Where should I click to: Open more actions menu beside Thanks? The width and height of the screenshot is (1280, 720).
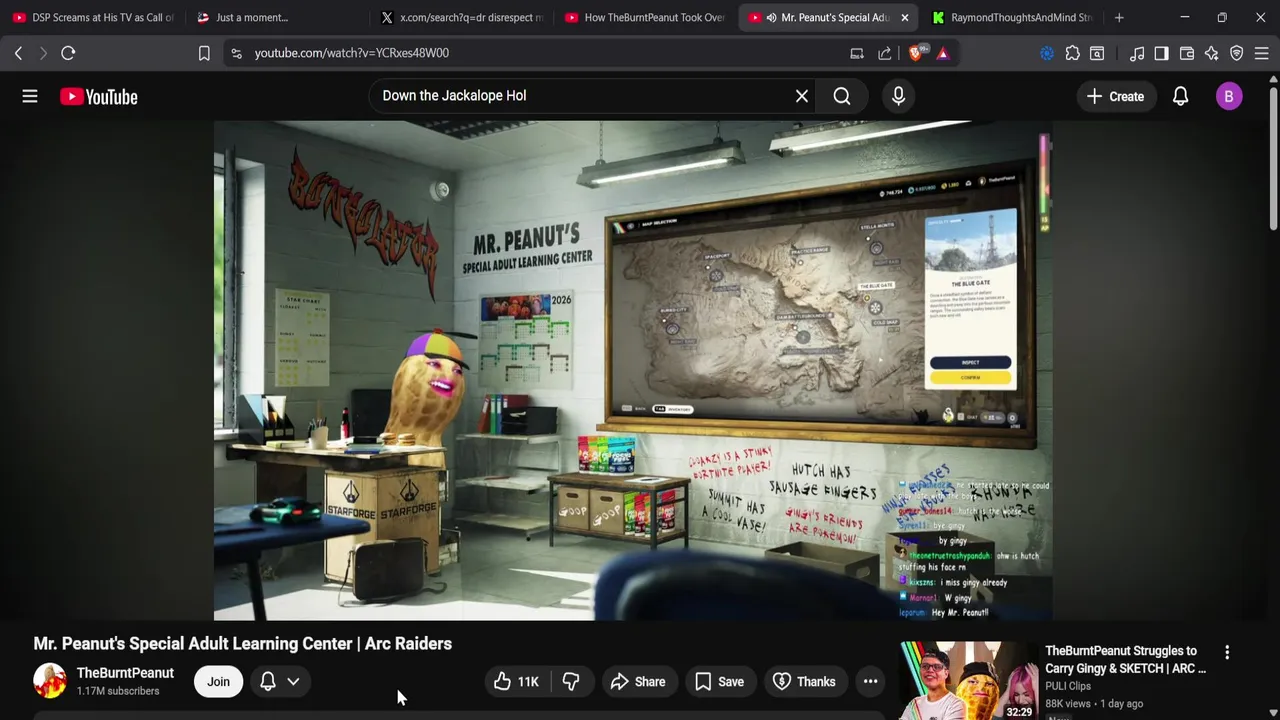pos(870,682)
